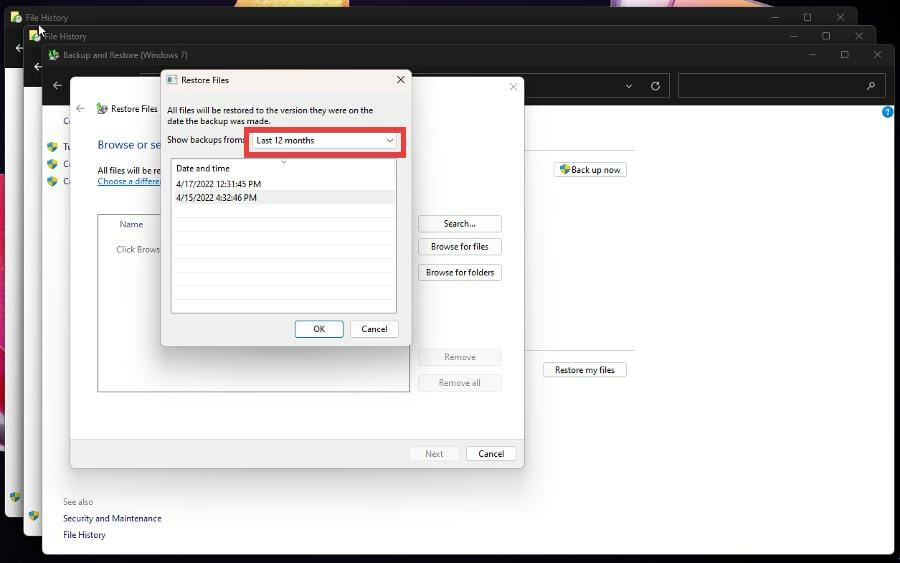The height and width of the screenshot is (563, 900).
Task: Open the Choose a different date link
Action: pos(129,181)
